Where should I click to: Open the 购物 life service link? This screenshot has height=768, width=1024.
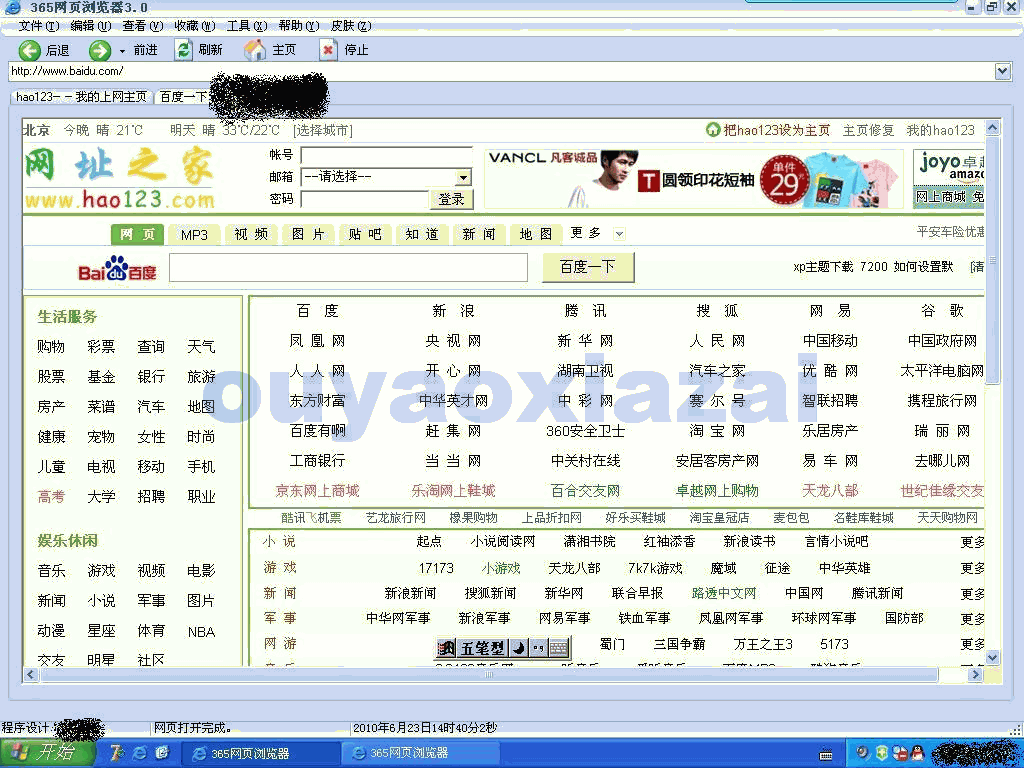51,347
